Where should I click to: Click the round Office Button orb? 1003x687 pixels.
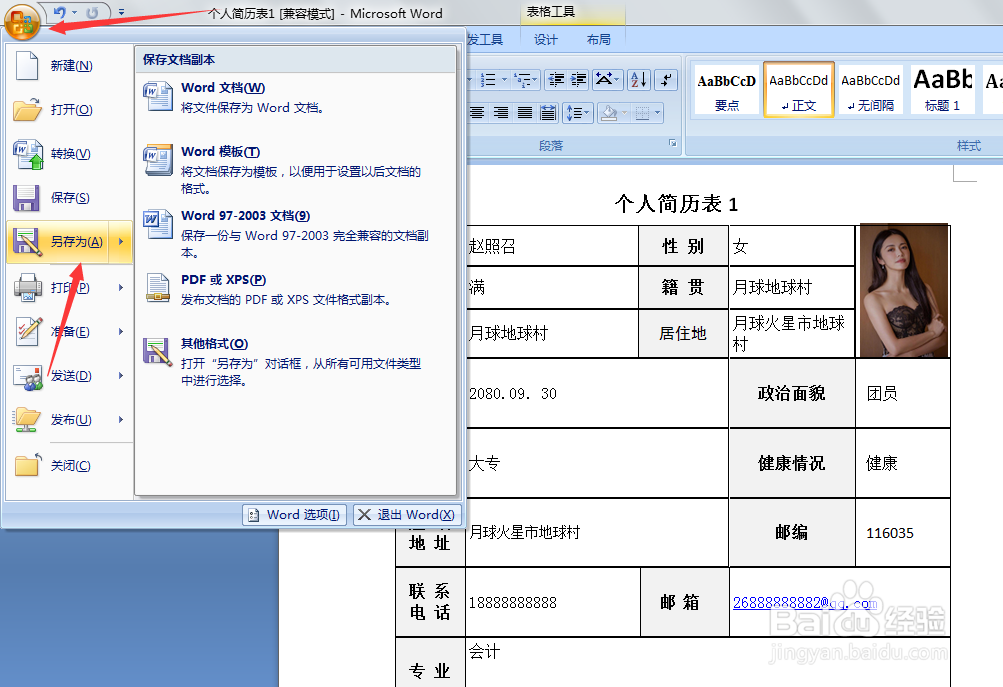tap(22, 21)
